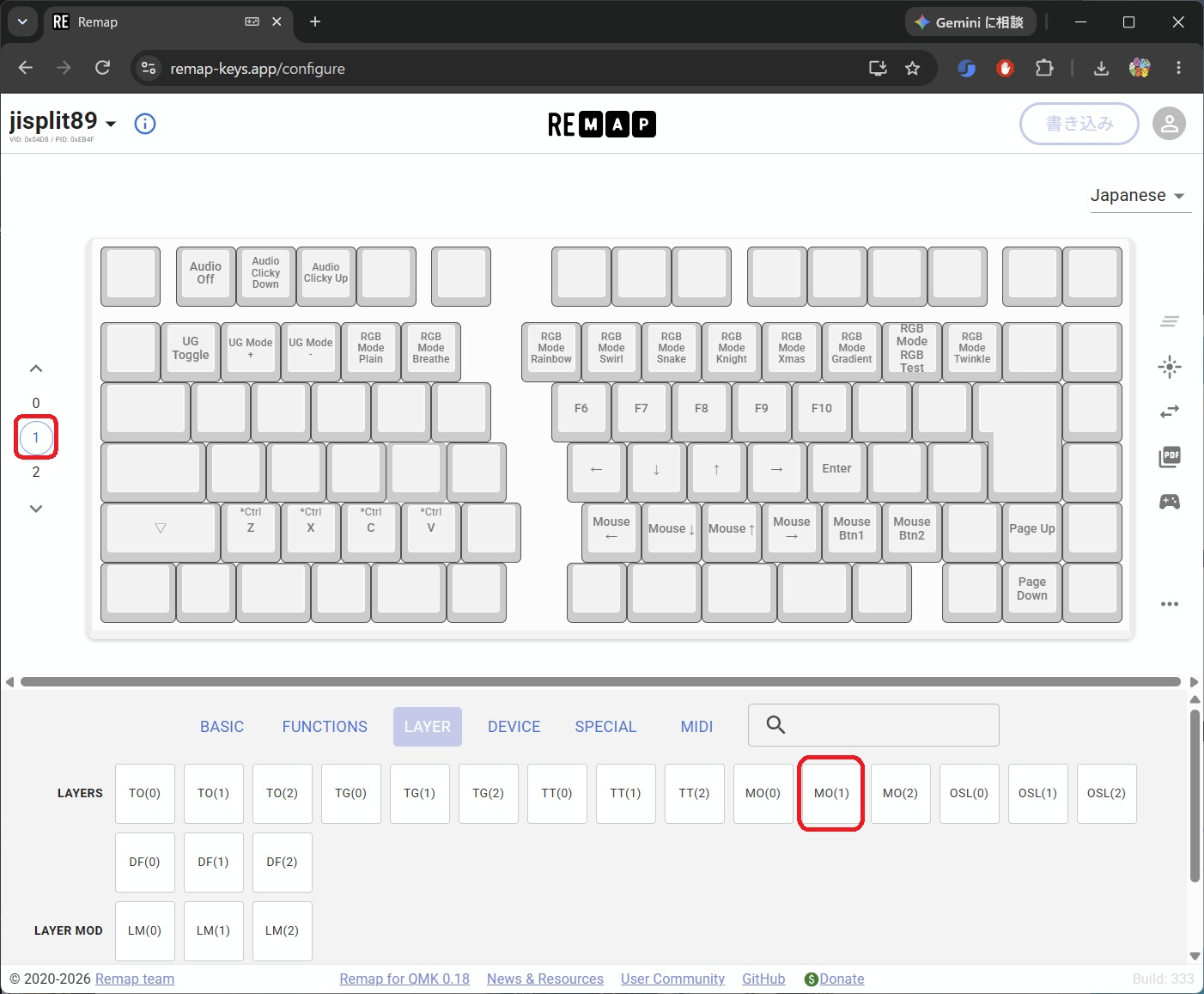Click the install app icon in address bar
Viewport: 1204px width, 994px height.
[x=878, y=68]
